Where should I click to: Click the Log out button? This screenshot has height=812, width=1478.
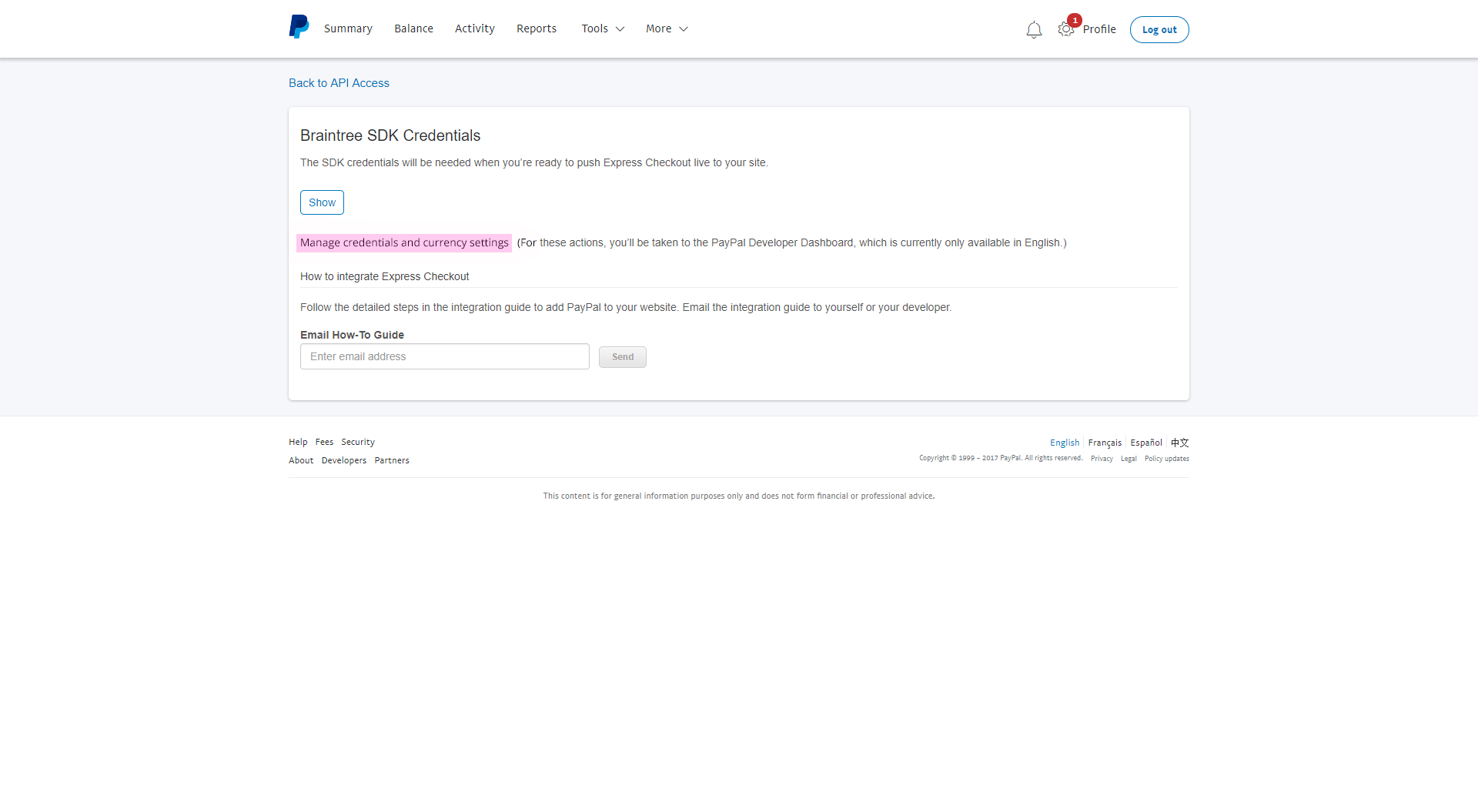(1159, 29)
